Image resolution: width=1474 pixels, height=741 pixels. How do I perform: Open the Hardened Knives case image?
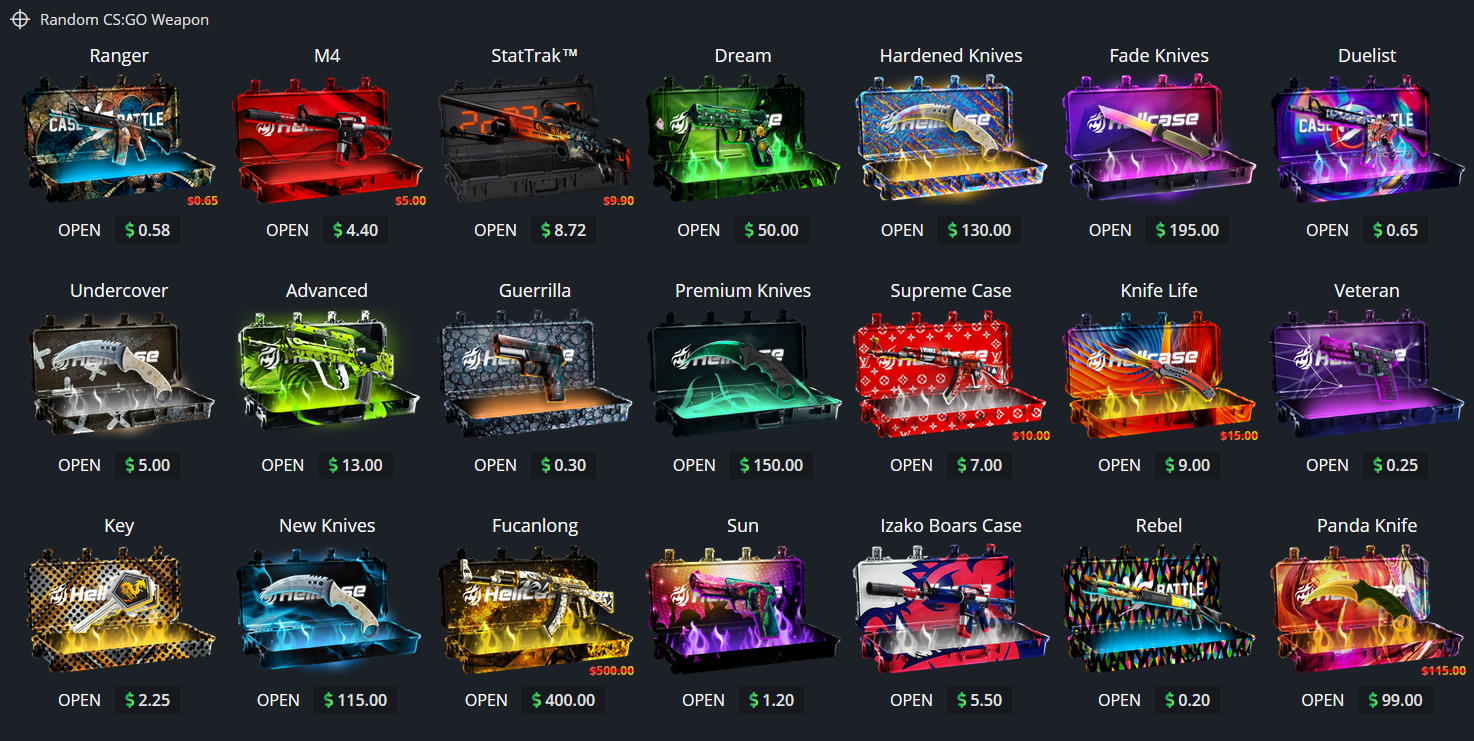[x=951, y=139]
